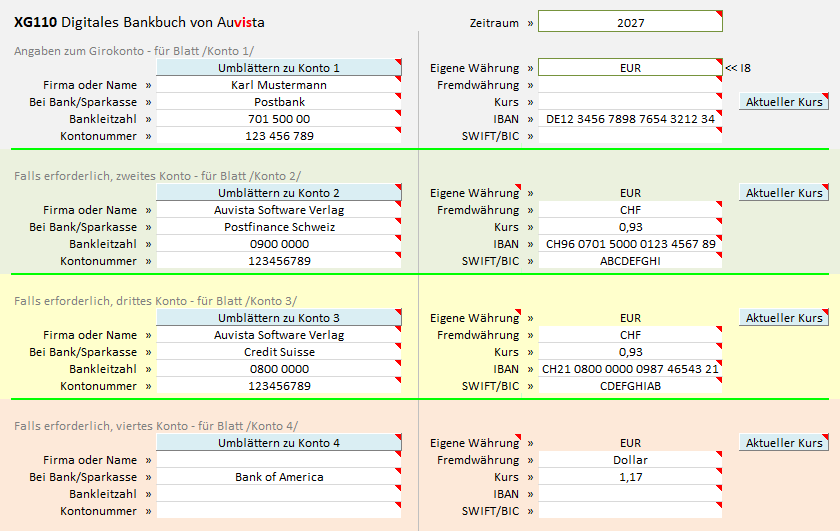Open sheet with 'Umblättern zu Konto 4'
This screenshot has height=531, width=840.
(278, 443)
